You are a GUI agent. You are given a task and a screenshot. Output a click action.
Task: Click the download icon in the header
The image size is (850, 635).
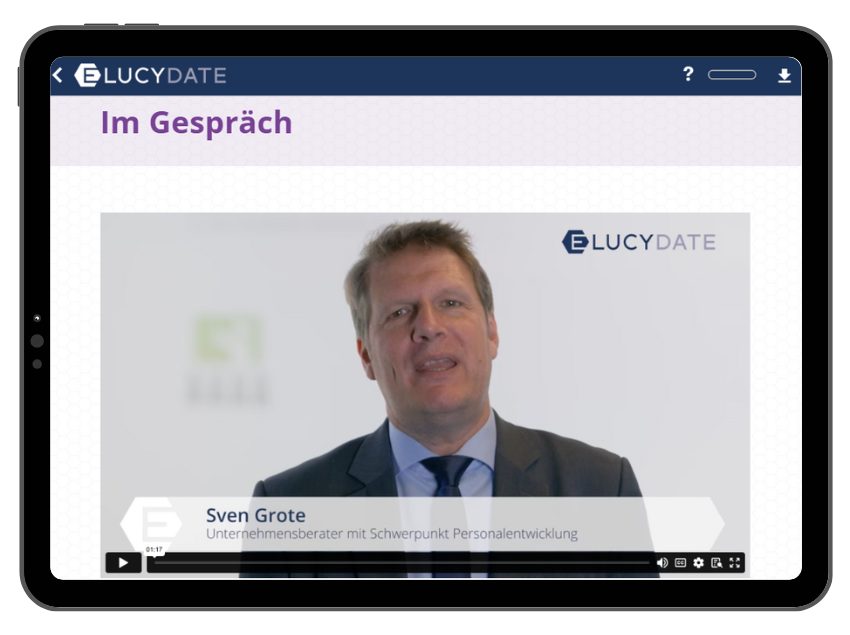(x=784, y=75)
